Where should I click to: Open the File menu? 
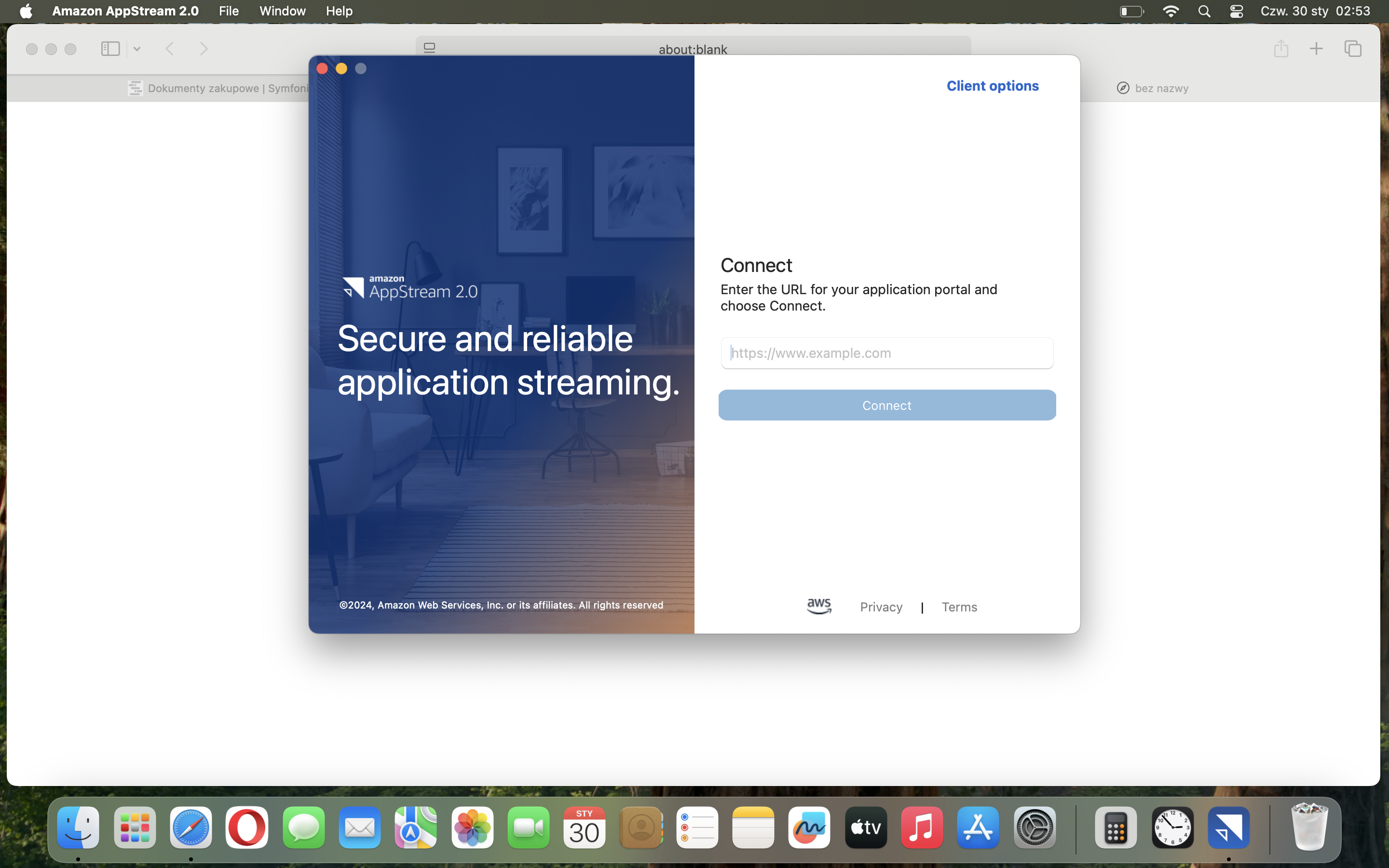click(x=229, y=12)
